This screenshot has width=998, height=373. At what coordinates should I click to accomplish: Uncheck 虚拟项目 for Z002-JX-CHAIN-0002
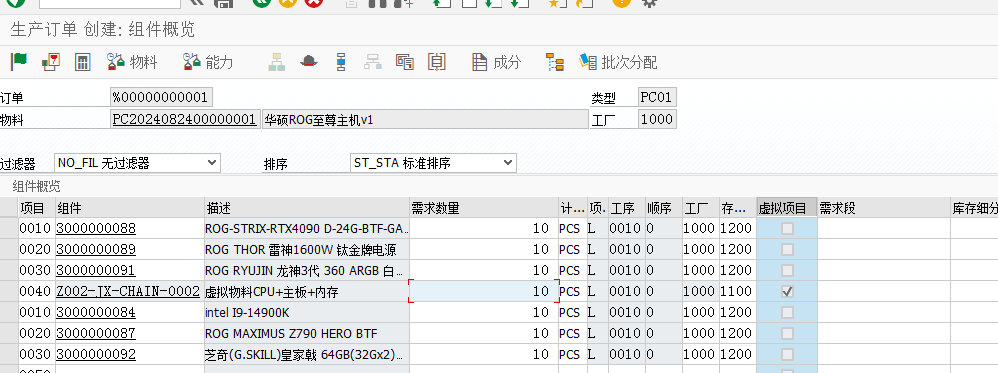(787, 291)
